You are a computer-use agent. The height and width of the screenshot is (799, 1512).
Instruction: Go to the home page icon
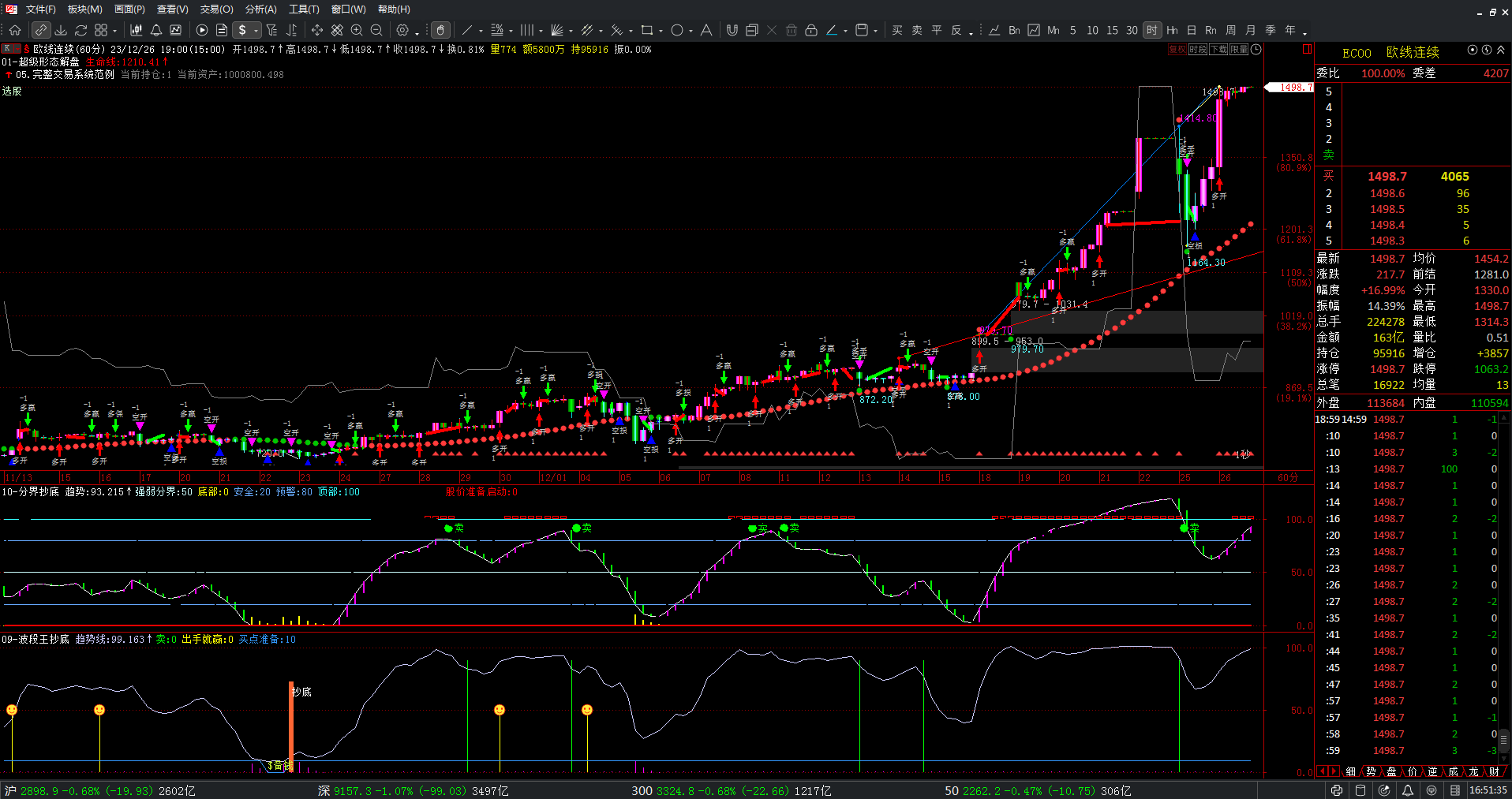tap(15, 30)
